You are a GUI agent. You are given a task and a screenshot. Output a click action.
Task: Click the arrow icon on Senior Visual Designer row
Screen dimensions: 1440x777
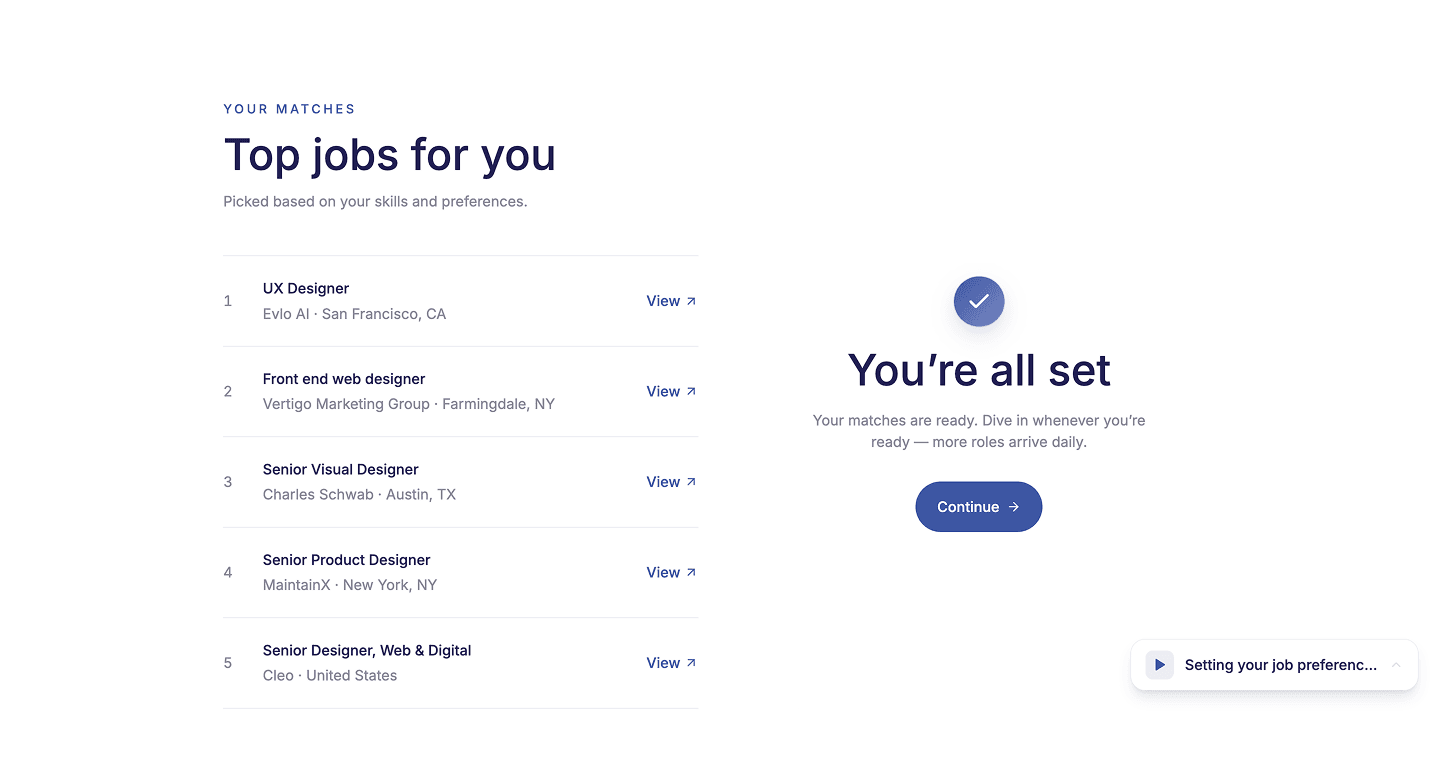(x=691, y=482)
